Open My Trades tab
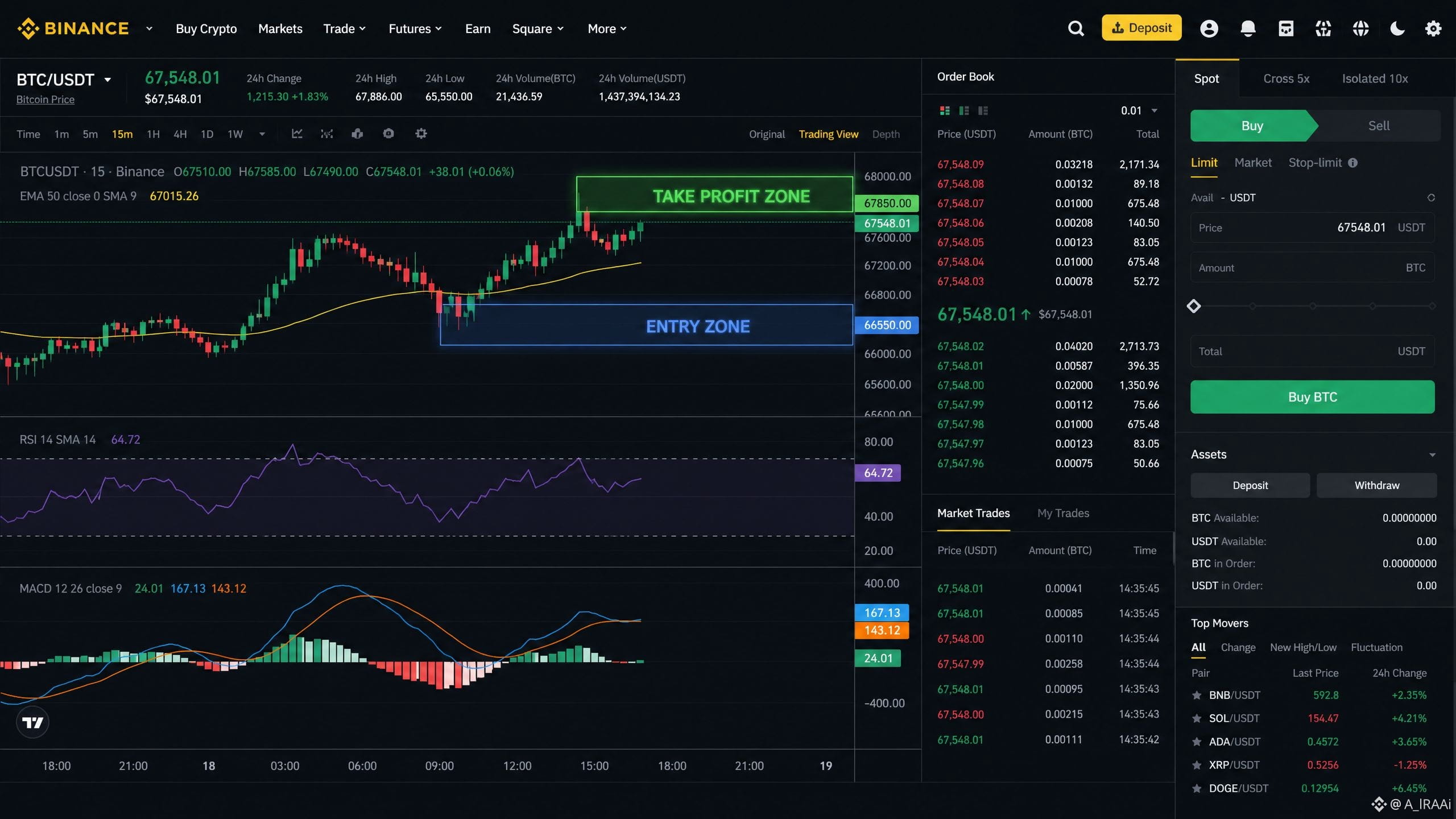 [1062, 513]
